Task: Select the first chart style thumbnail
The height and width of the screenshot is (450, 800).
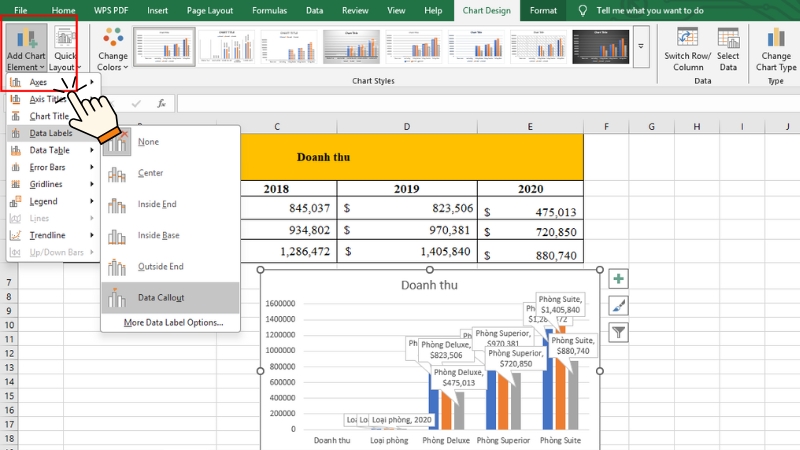Action: pyautogui.click(x=164, y=46)
